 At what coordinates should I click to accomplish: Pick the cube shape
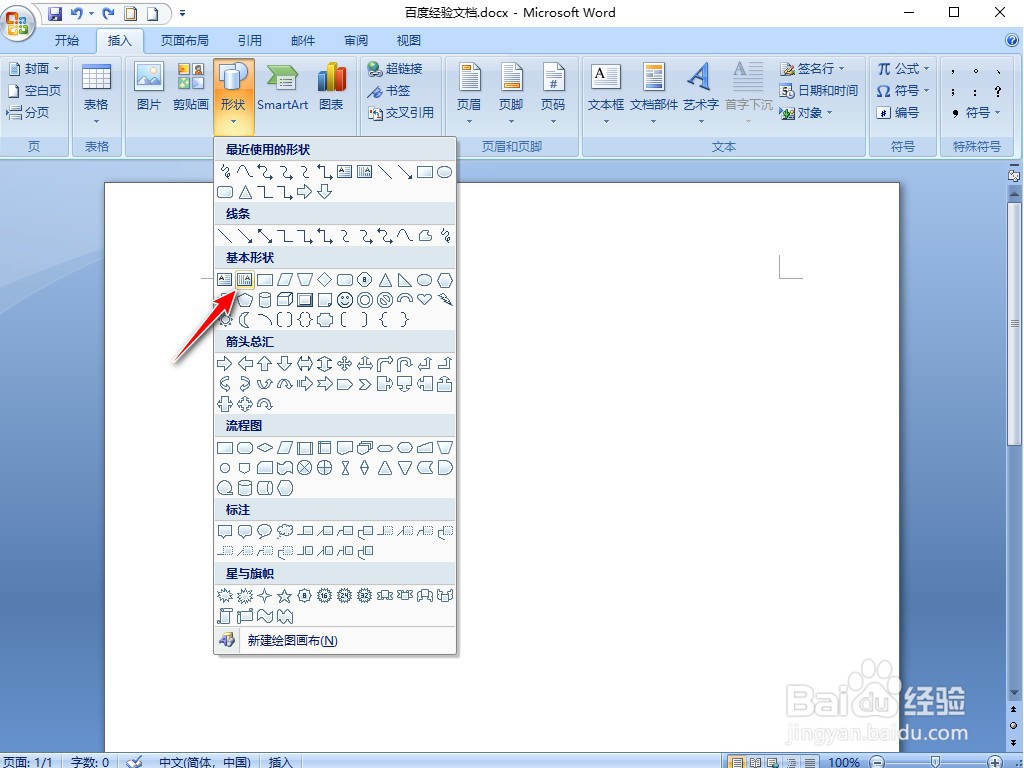(x=285, y=300)
